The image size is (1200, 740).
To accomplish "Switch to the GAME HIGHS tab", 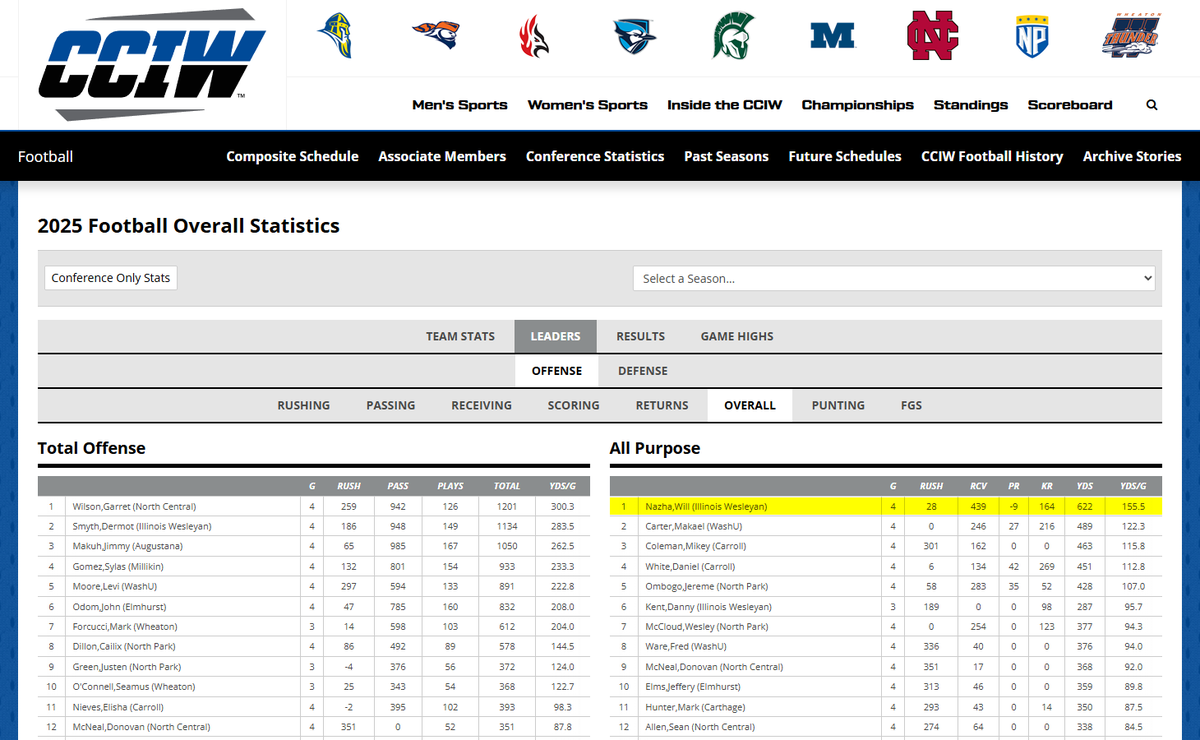I will (737, 336).
